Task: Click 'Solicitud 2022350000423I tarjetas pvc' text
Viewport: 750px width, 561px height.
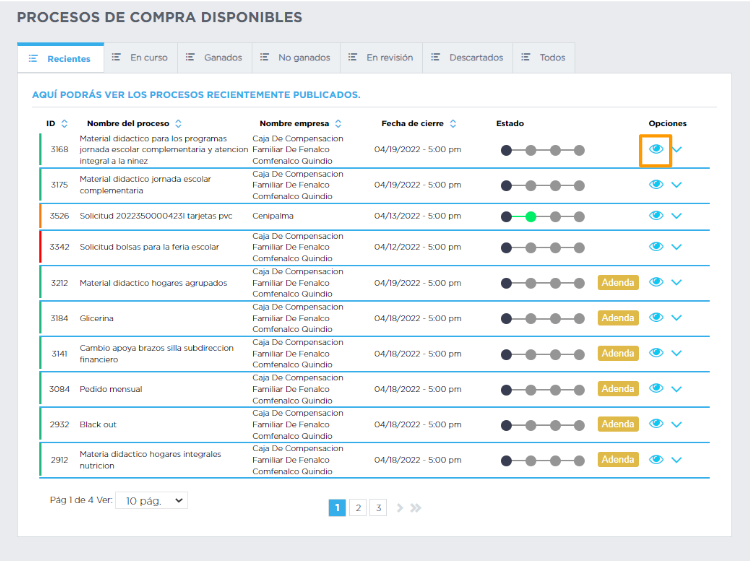Action: pos(156,216)
